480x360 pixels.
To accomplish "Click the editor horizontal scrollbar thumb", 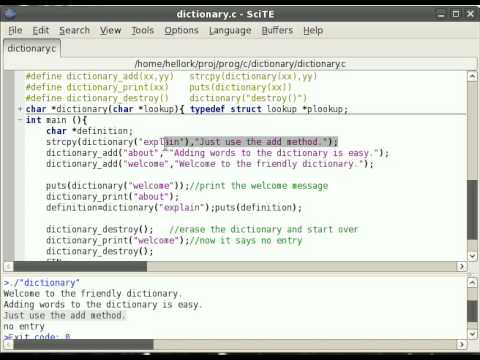I will click(x=80, y=266).
